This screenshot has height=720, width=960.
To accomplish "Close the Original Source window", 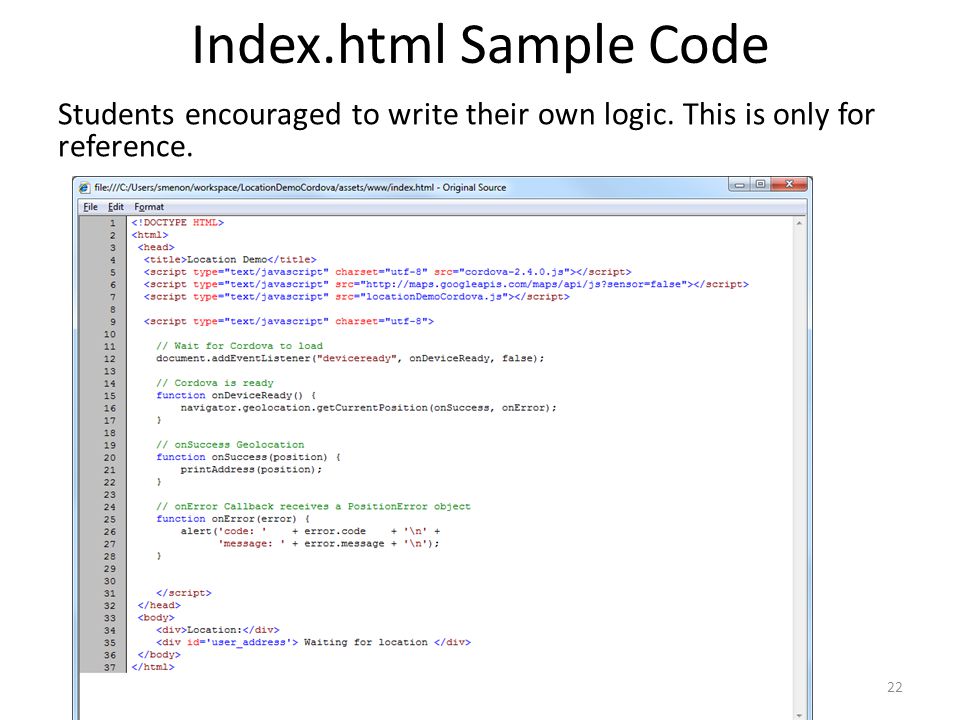I will (789, 184).
